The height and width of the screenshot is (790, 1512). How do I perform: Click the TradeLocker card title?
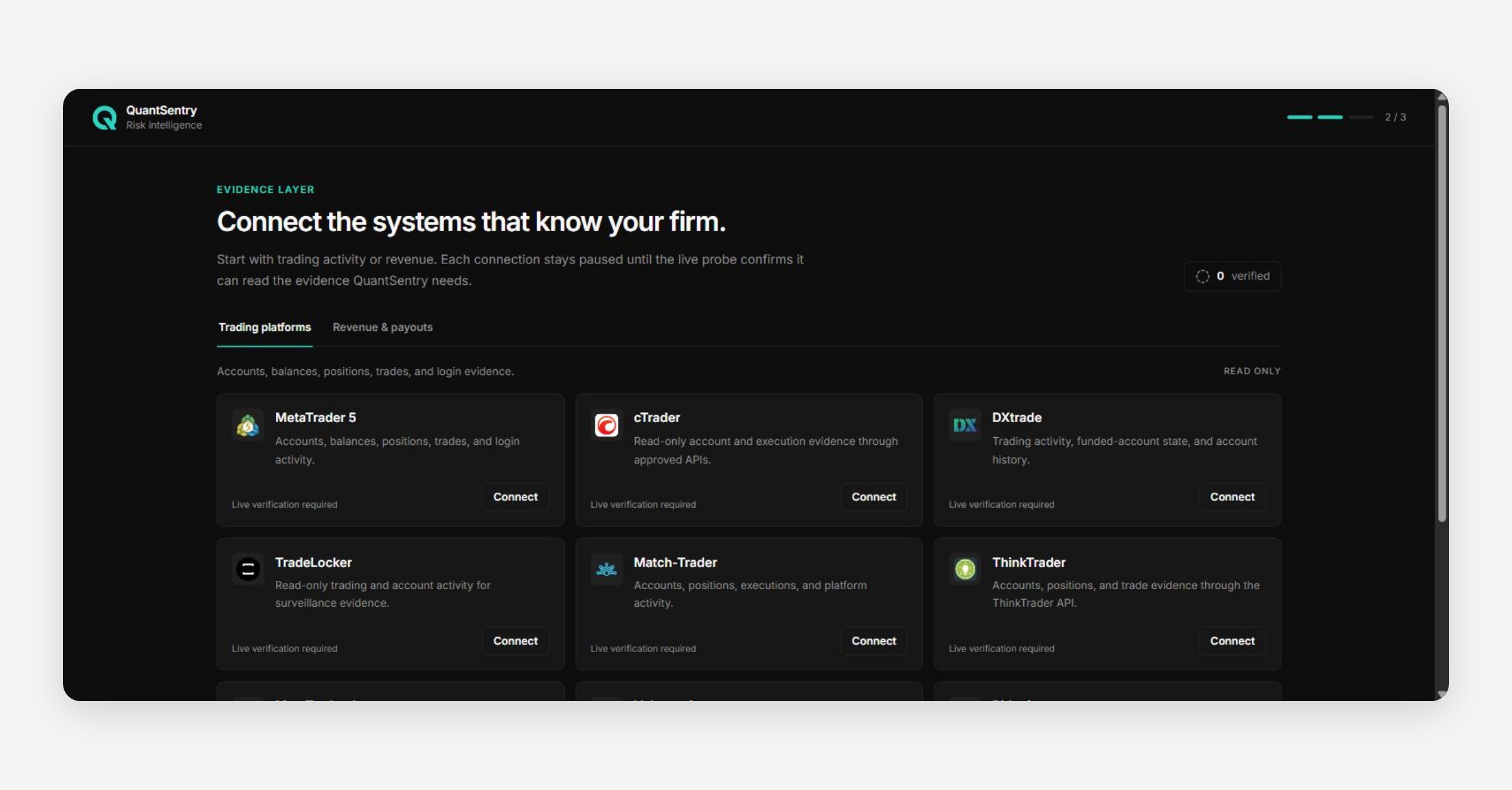[313, 563]
